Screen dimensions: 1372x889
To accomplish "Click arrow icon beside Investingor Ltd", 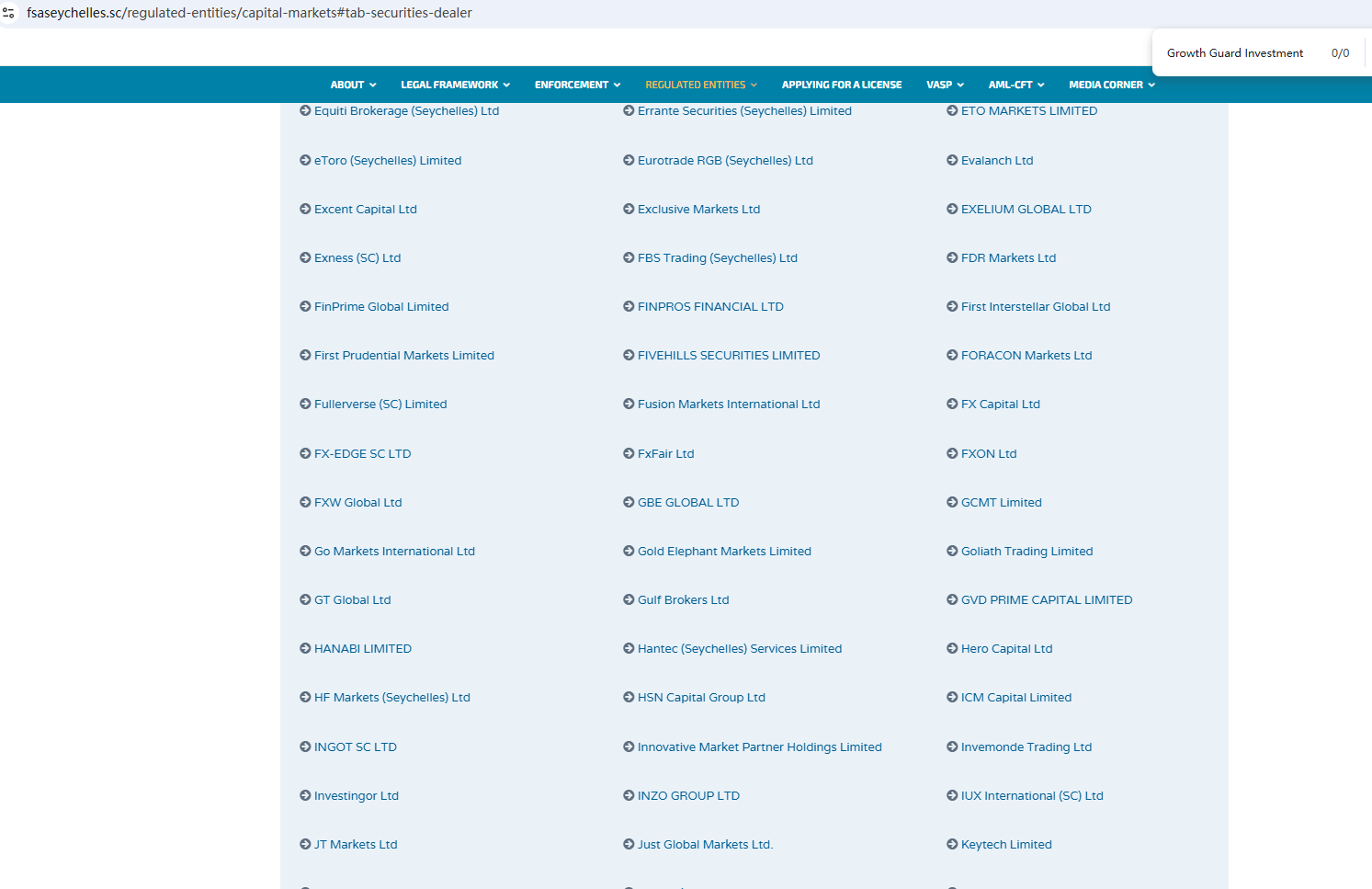I will click(305, 795).
